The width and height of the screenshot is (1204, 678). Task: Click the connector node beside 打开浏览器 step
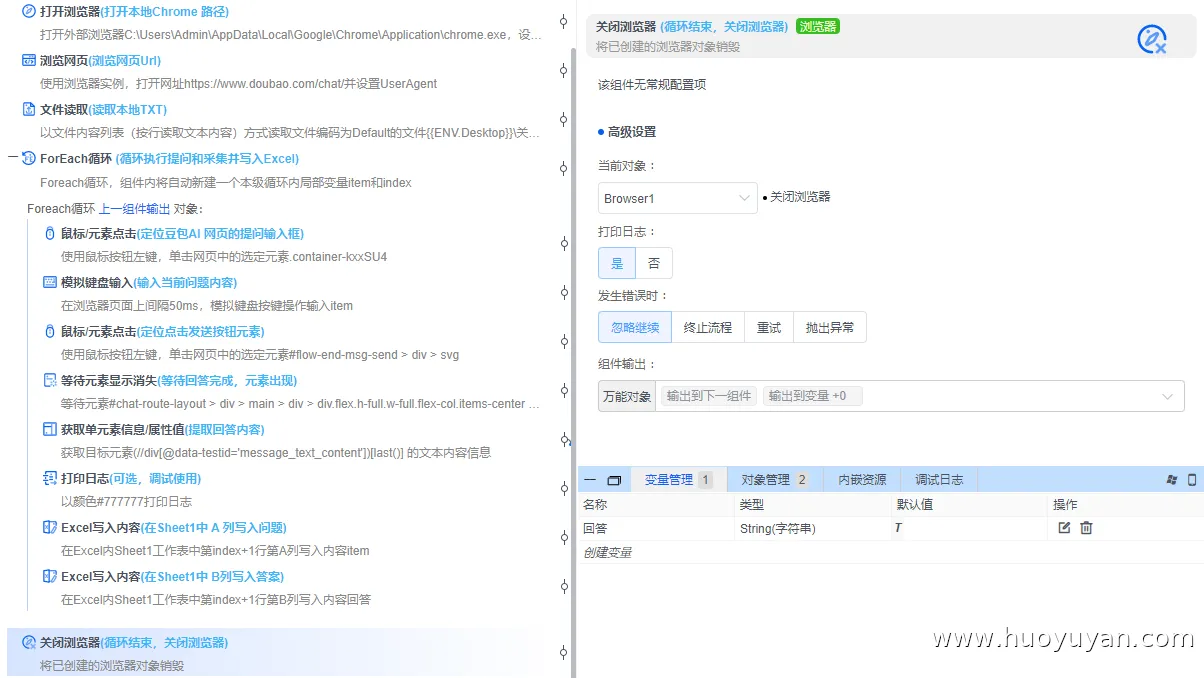563,21
